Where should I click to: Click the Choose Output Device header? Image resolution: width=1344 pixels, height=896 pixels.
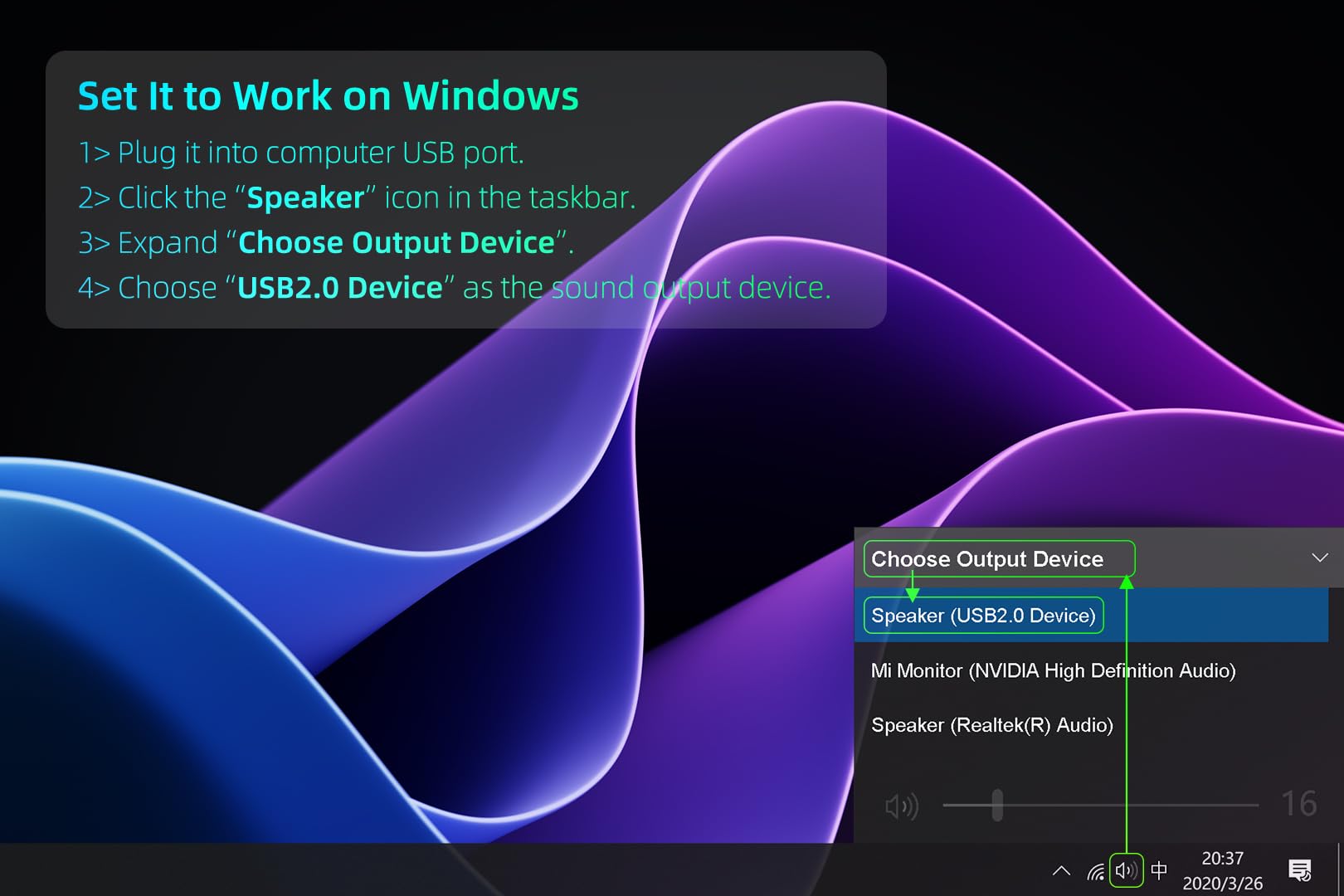point(987,559)
